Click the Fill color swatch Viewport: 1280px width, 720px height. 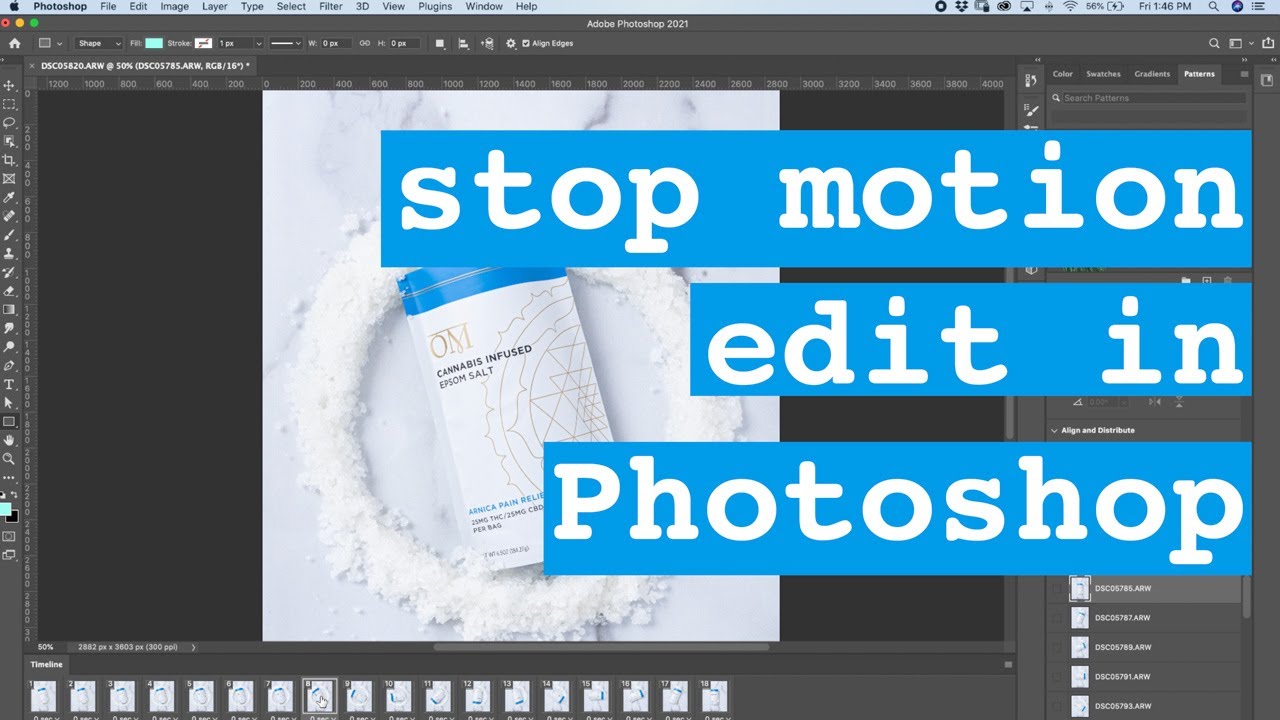click(154, 43)
